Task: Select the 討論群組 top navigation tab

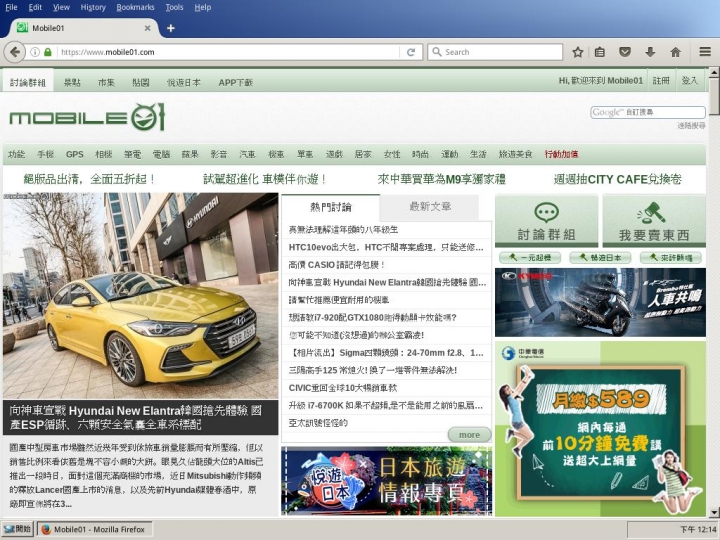Action: point(28,82)
